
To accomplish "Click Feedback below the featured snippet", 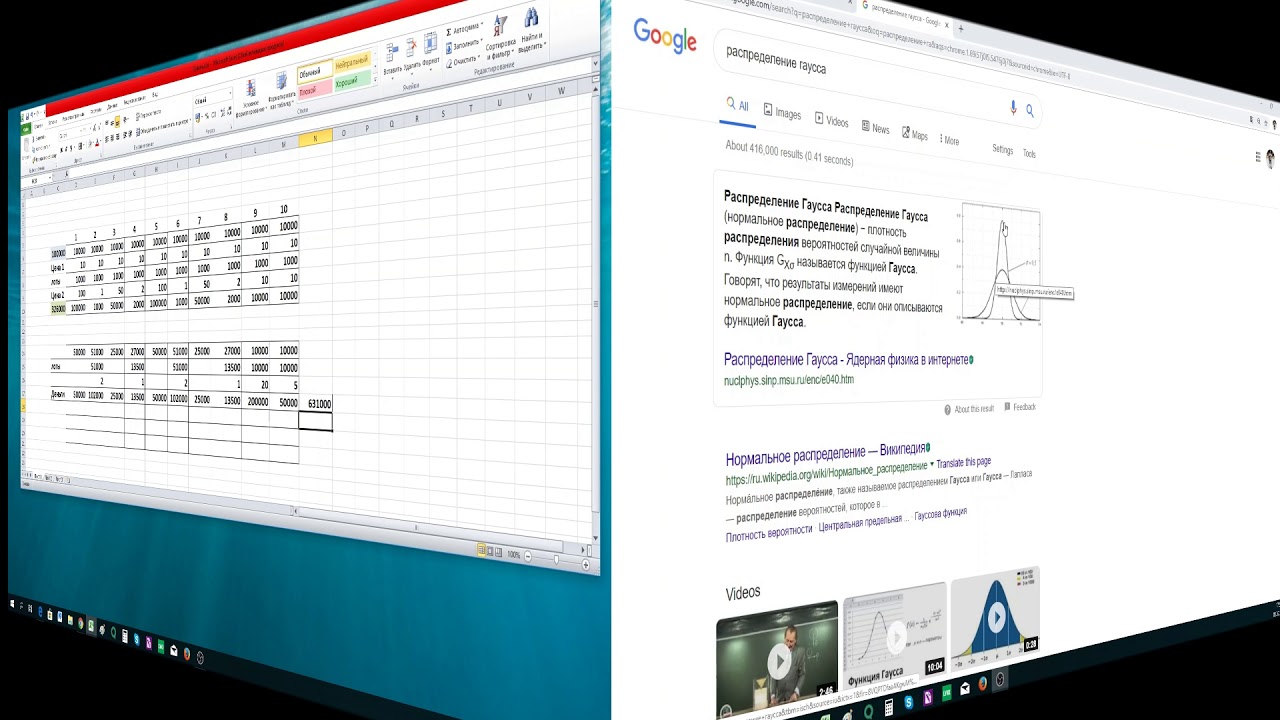I will click(1024, 407).
